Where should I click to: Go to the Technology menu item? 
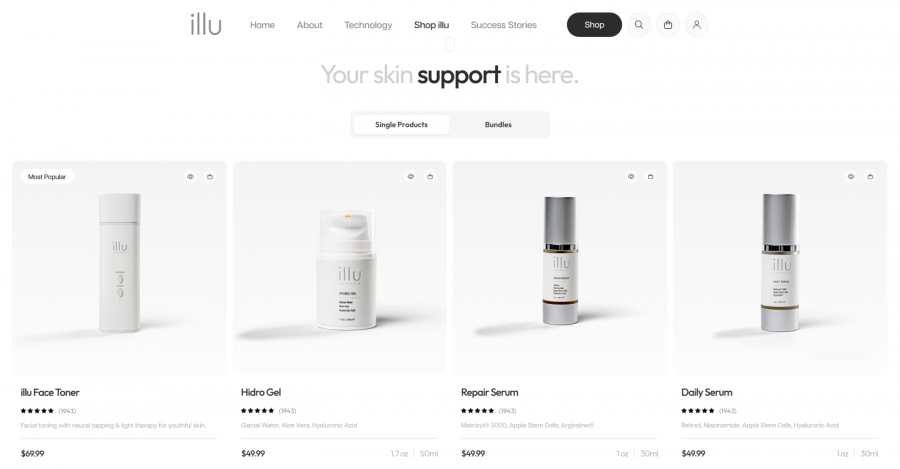[x=368, y=25]
